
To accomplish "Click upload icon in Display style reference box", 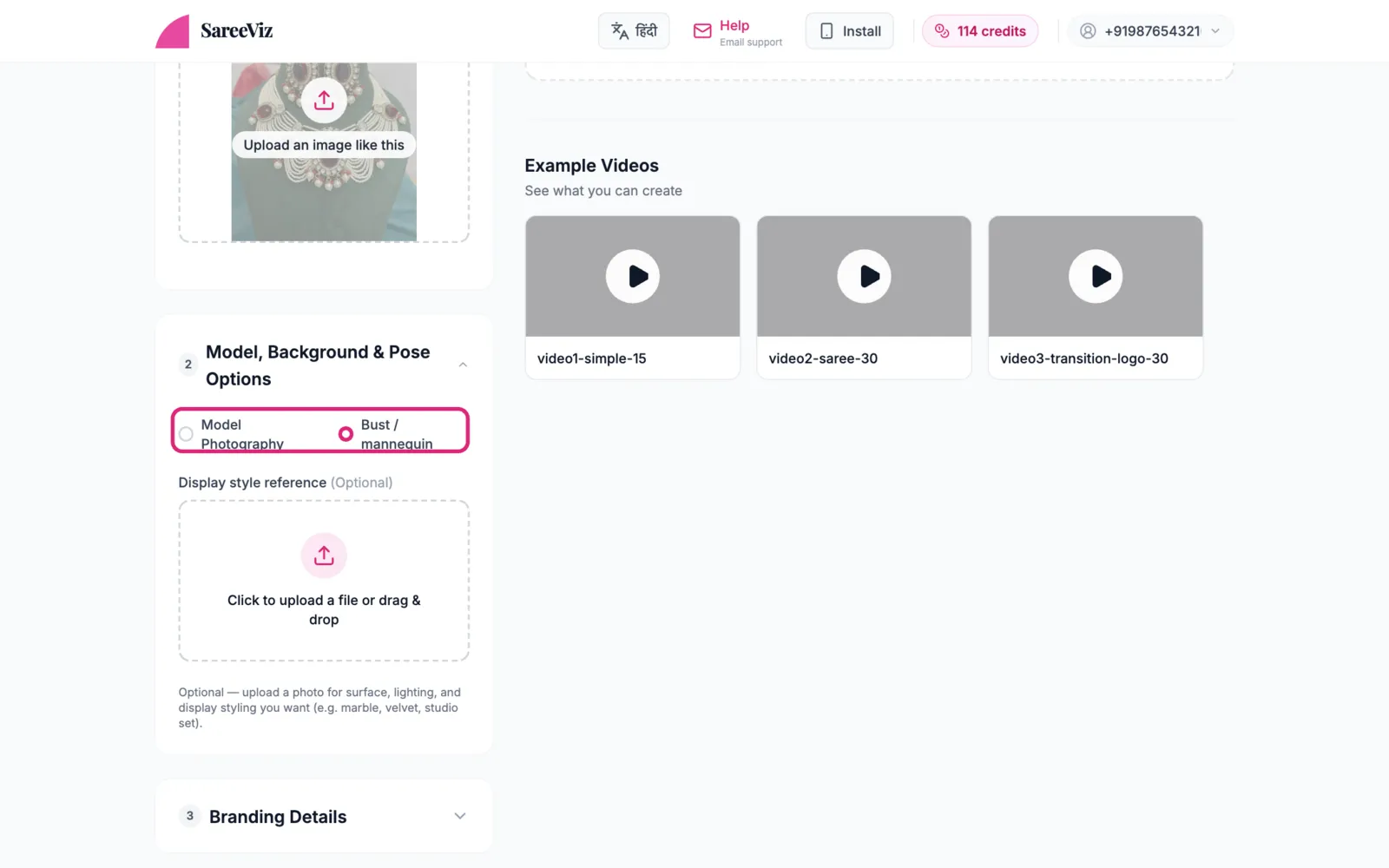I will [x=324, y=556].
